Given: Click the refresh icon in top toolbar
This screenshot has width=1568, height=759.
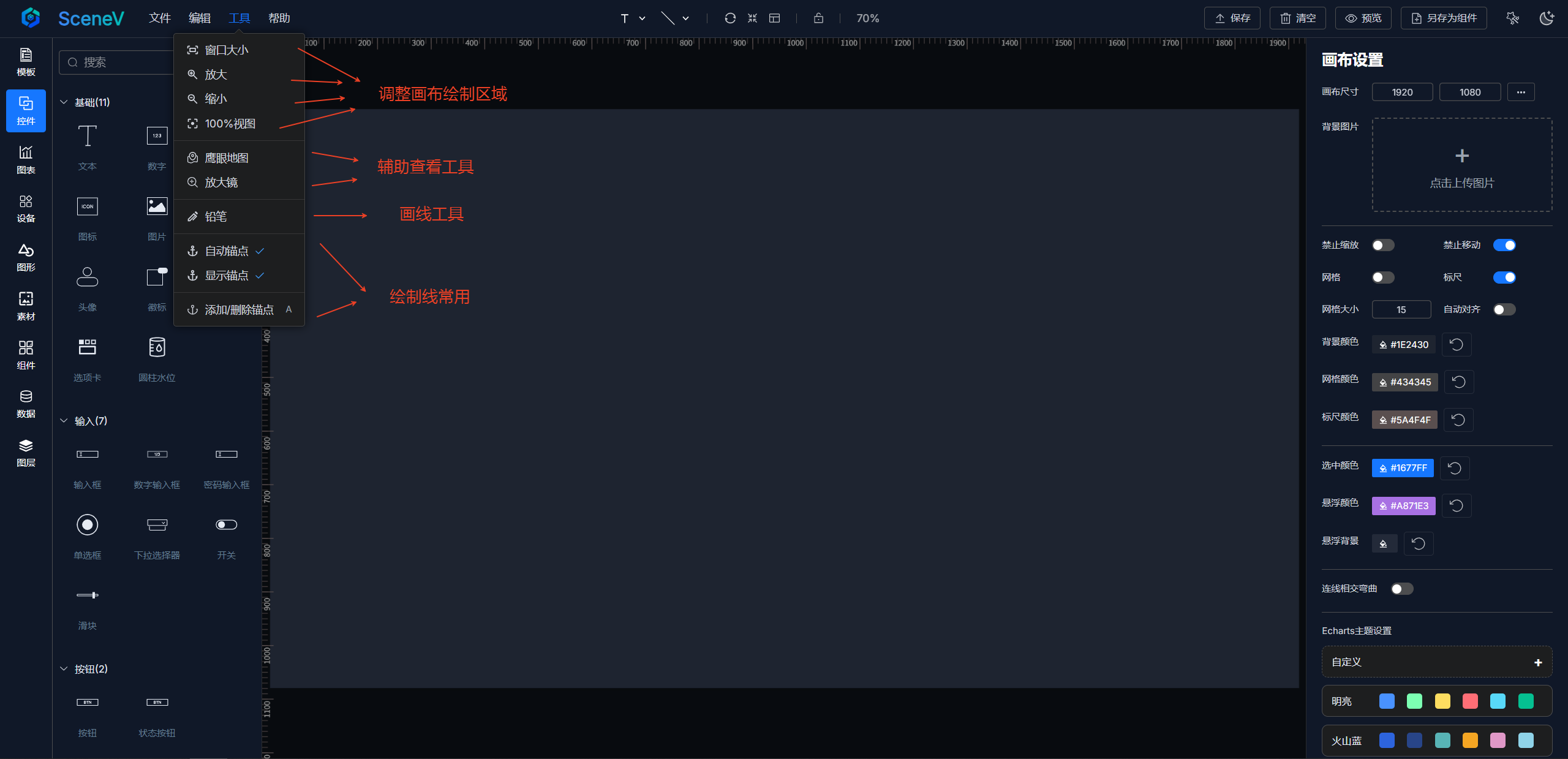Looking at the screenshot, I should point(729,18).
